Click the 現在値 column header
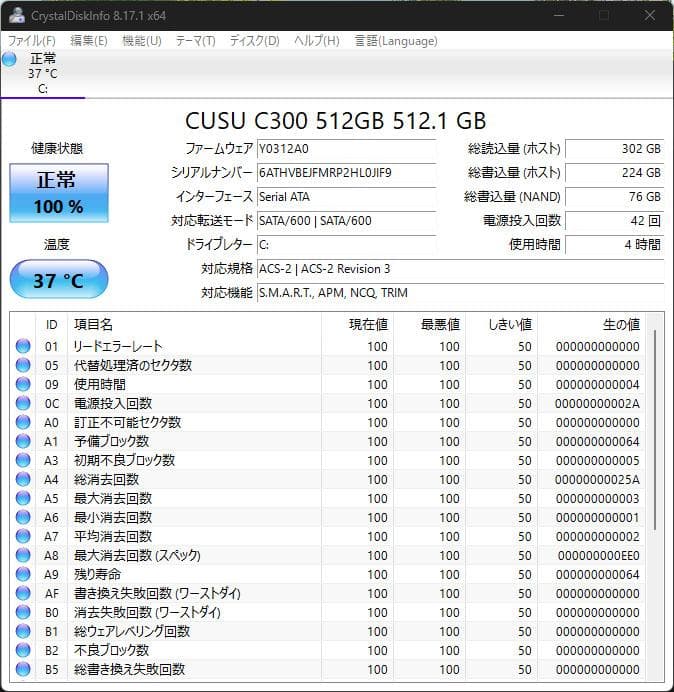The width and height of the screenshot is (674, 692). tap(358, 325)
